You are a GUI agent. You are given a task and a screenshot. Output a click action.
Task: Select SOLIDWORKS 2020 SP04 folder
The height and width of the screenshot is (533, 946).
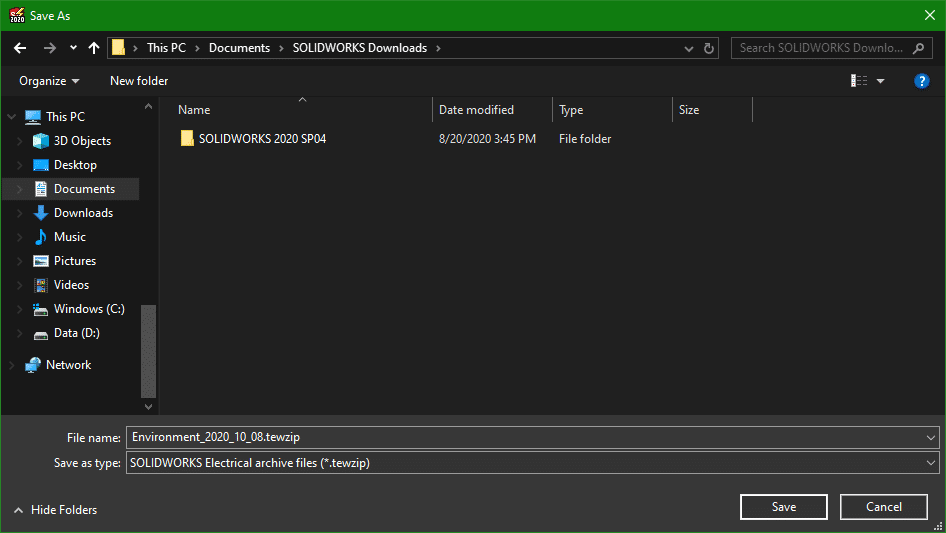[x=262, y=139]
